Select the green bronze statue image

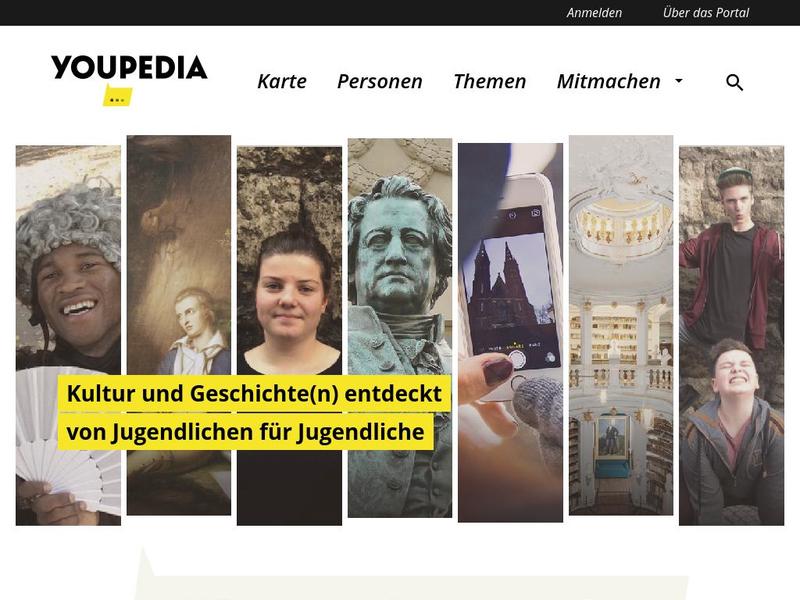pyautogui.click(x=400, y=328)
